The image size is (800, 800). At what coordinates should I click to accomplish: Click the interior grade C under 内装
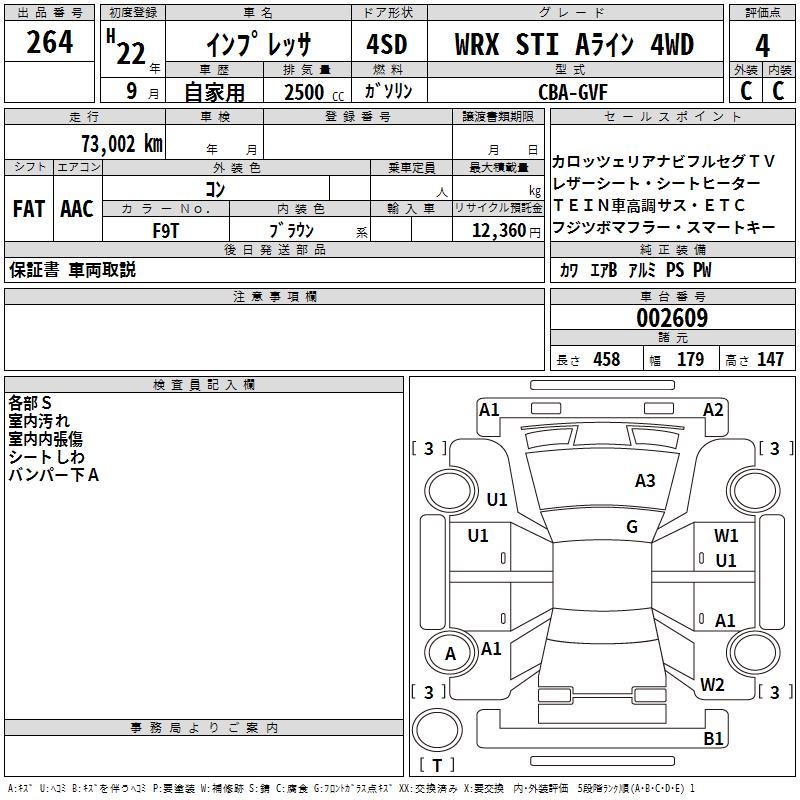tap(778, 91)
